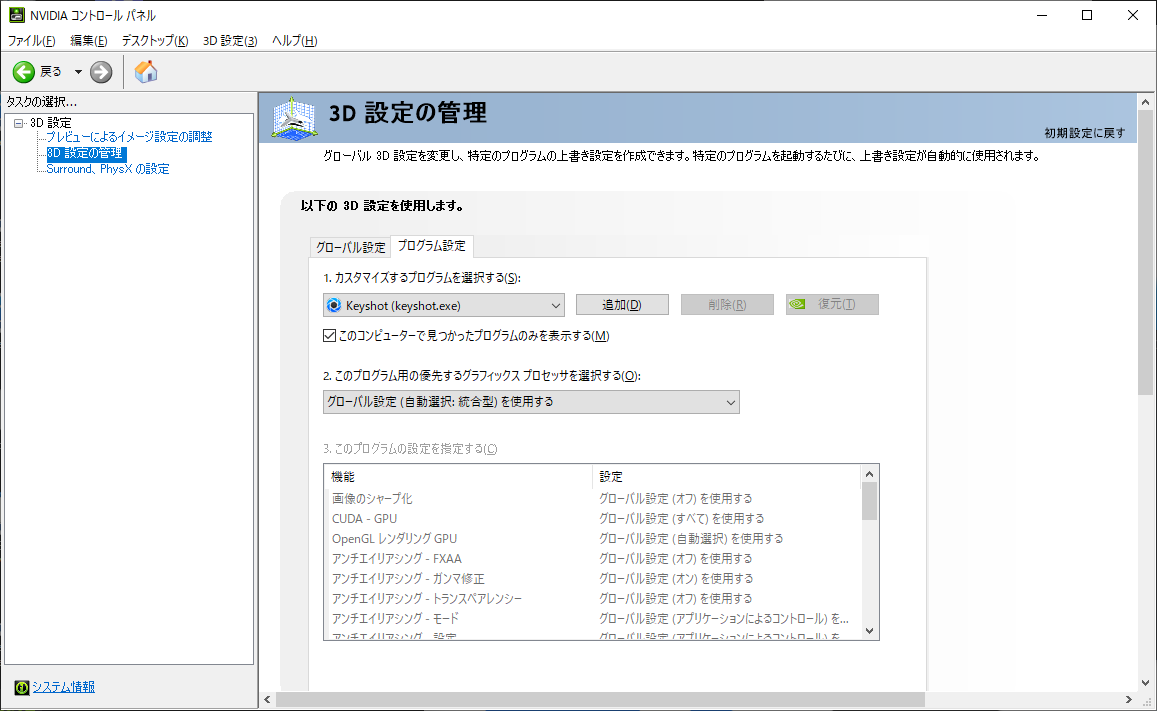
Task: Open the Back button history dropdown arrow
Action: point(78,72)
